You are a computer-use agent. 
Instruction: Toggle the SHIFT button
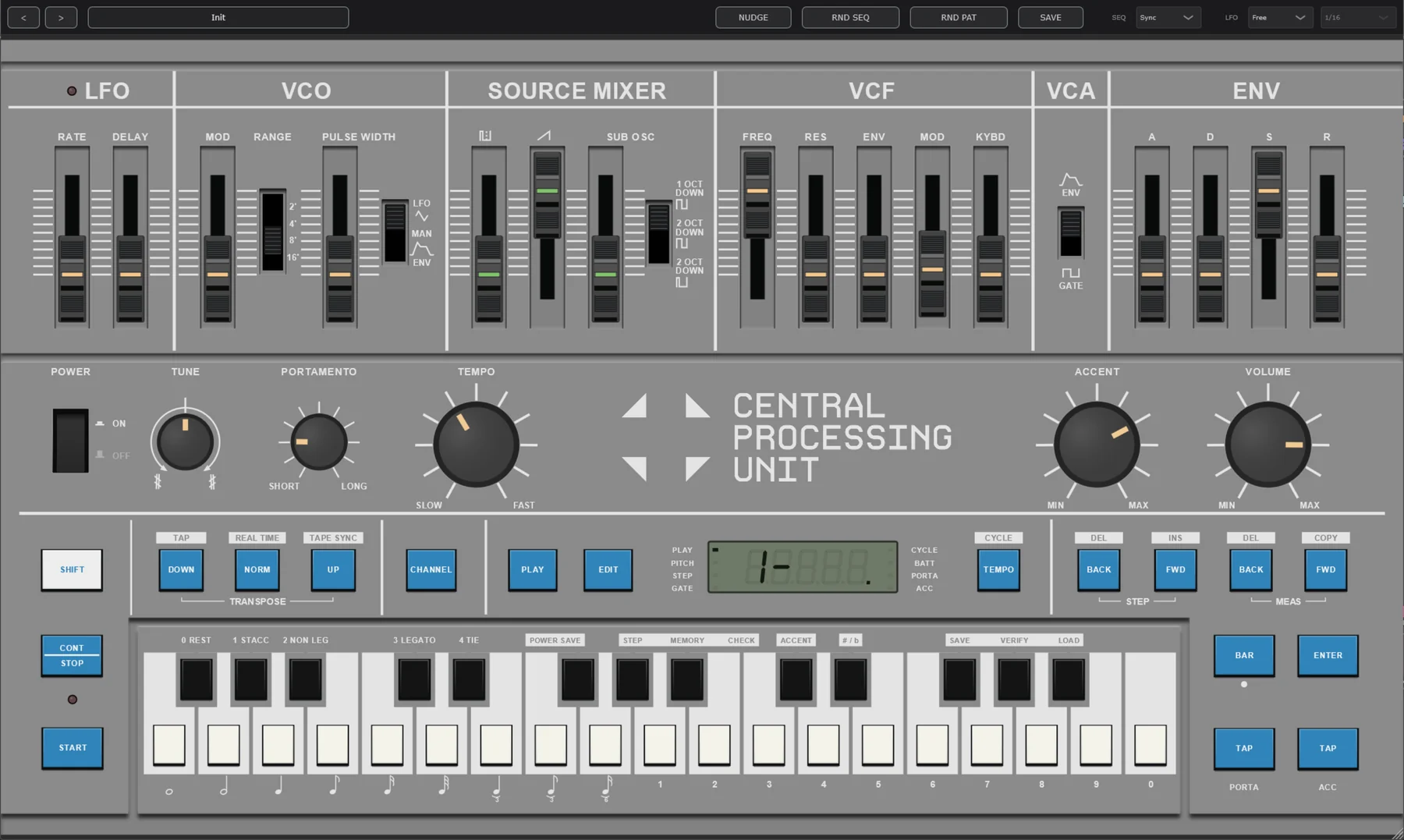click(72, 570)
